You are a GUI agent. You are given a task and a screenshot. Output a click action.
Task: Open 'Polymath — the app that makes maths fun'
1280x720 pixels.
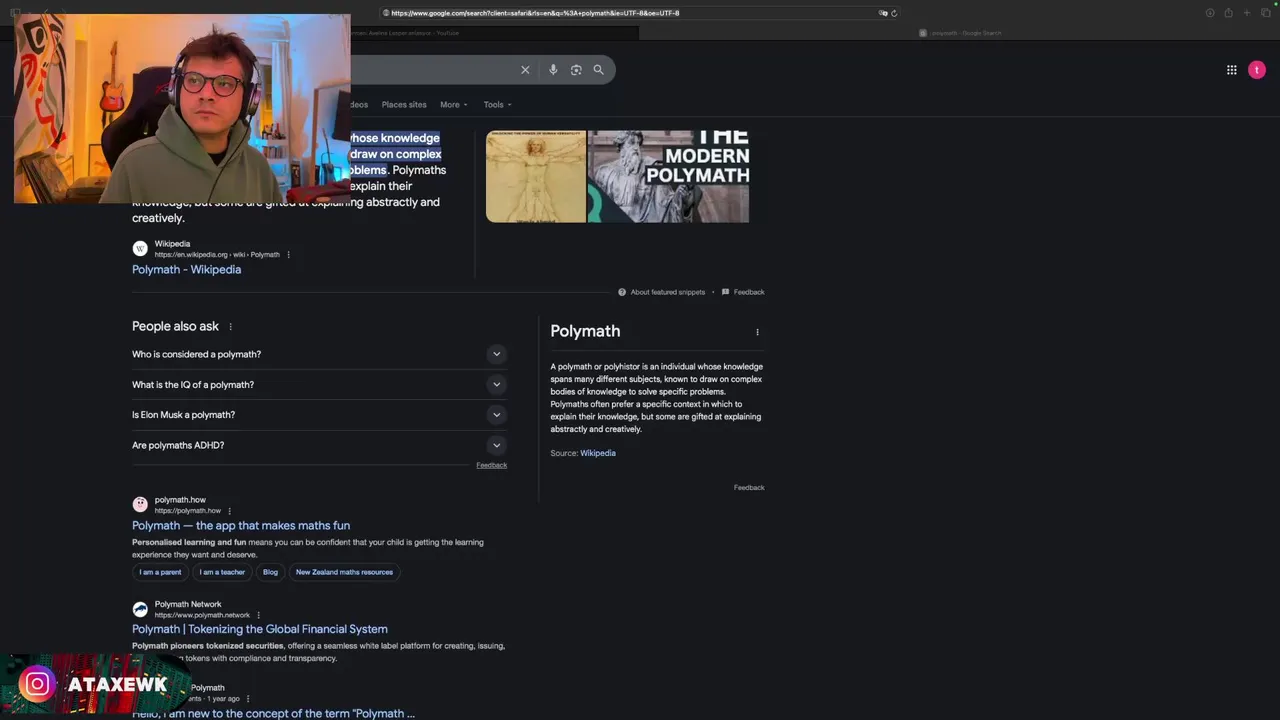point(241,526)
